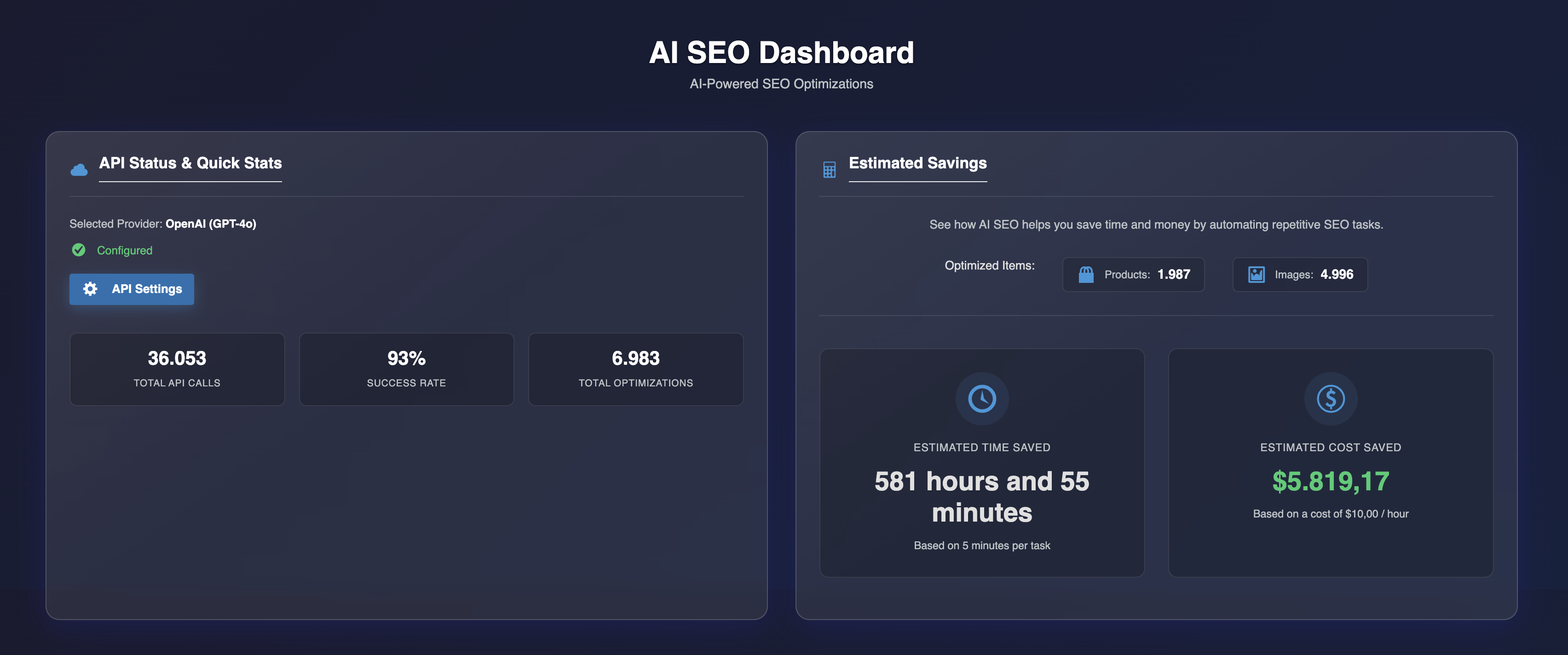
Task: Click the OpenAI (GPT-4o) provider label
Action: click(x=211, y=224)
